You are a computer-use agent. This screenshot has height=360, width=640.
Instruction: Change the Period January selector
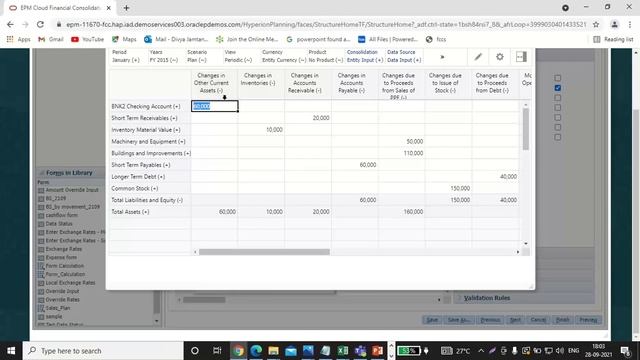[126, 56]
